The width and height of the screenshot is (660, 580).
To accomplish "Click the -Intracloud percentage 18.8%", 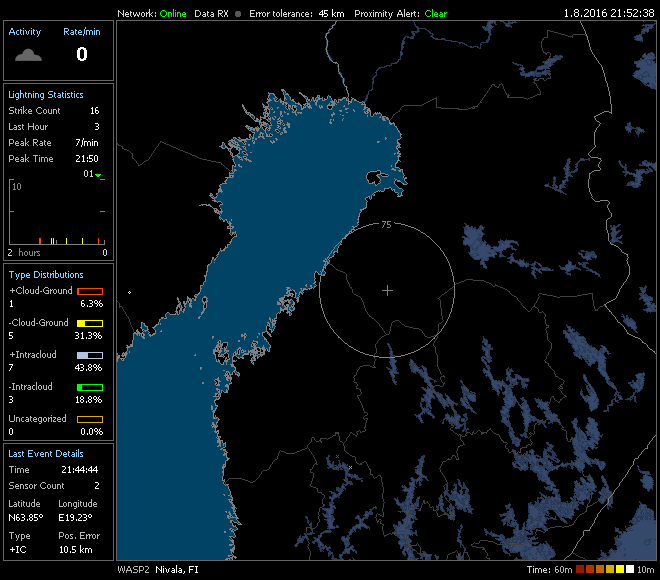I will click(x=88, y=399).
